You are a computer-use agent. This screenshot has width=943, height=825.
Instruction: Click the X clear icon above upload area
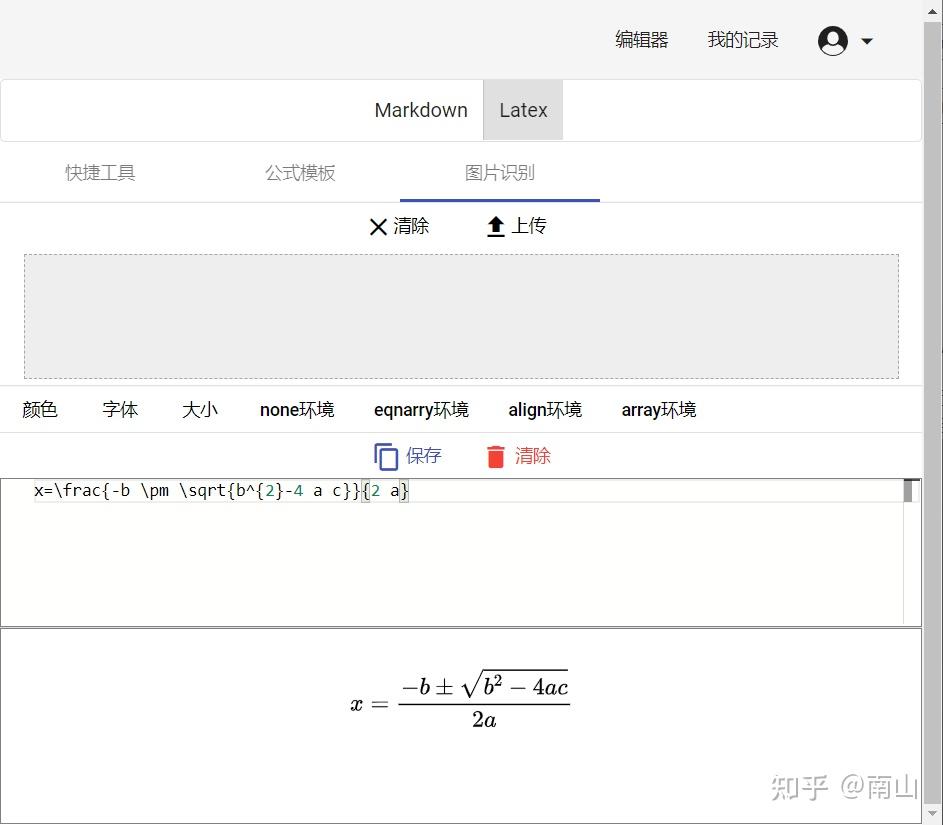pos(378,226)
